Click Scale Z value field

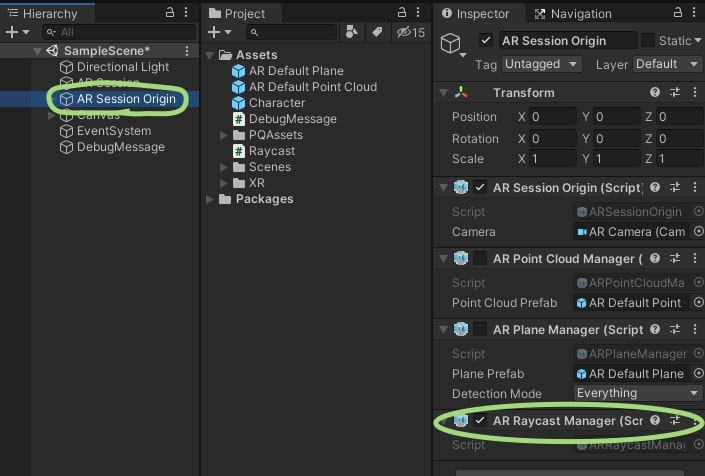[680, 159]
